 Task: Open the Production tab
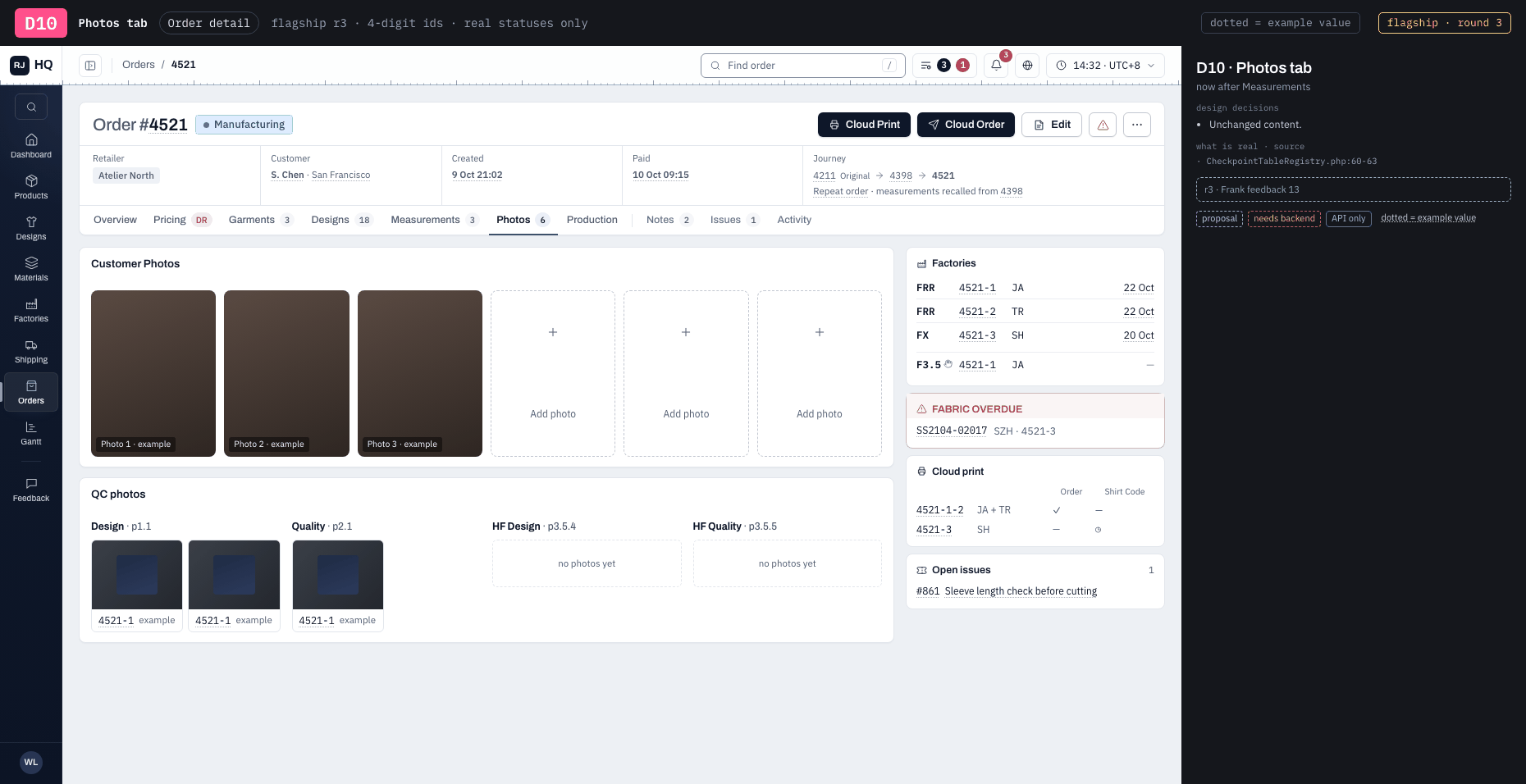pos(592,220)
